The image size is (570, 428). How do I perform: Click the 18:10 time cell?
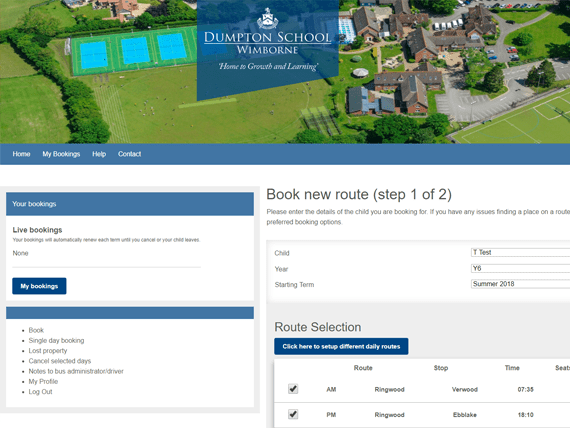pyautogui.click(x=525, y=415)
